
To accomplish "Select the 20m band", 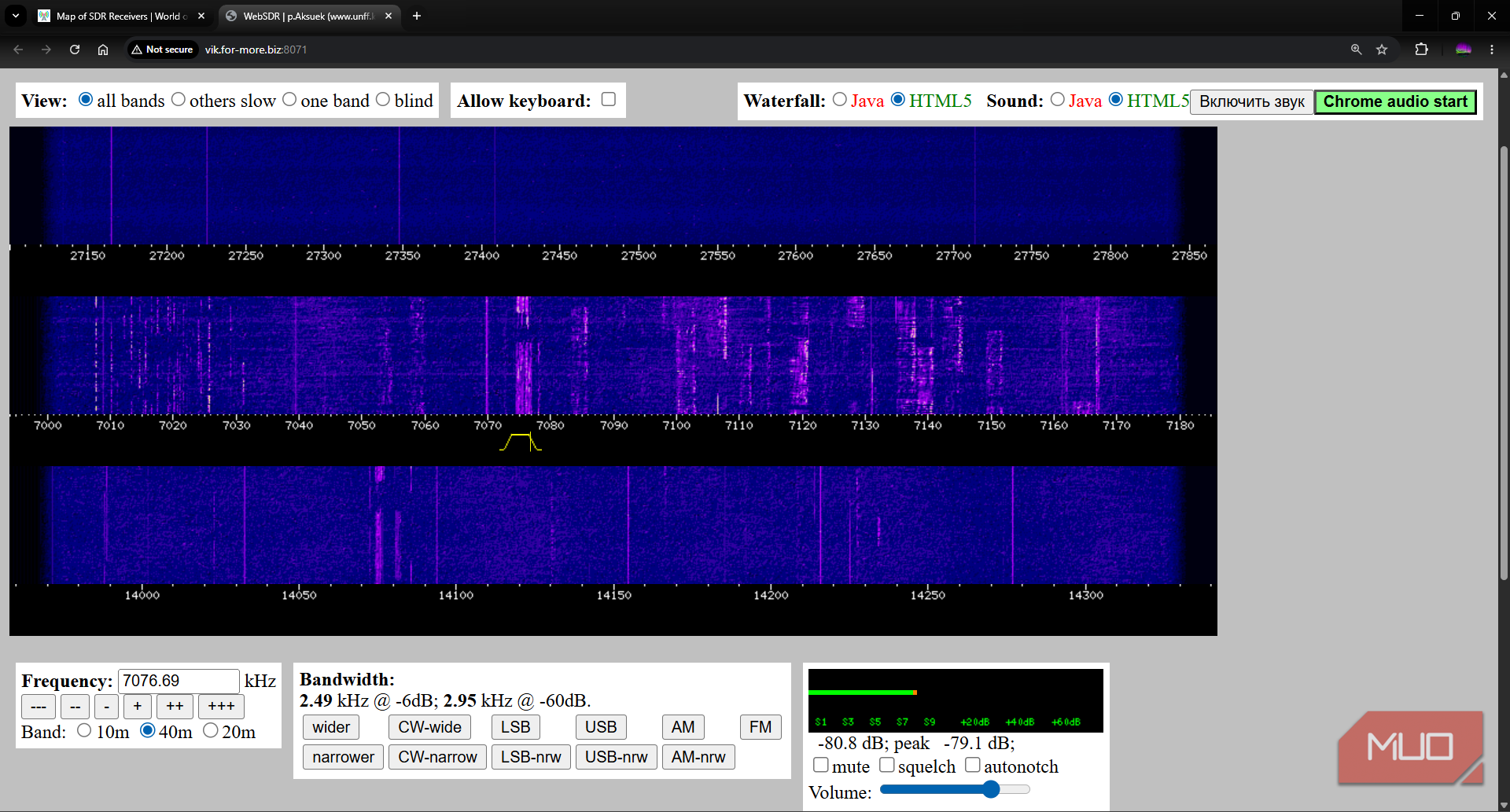I will pyautogui.click(x=210, y=731).
